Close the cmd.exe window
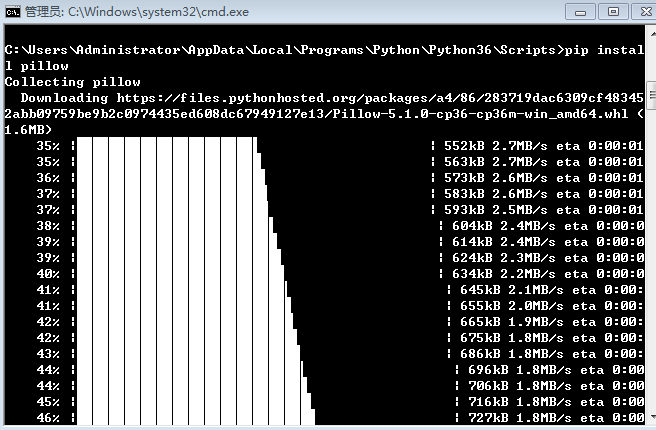Image resolution: width=656 pixels, height=430 pixels. (646, 11)
